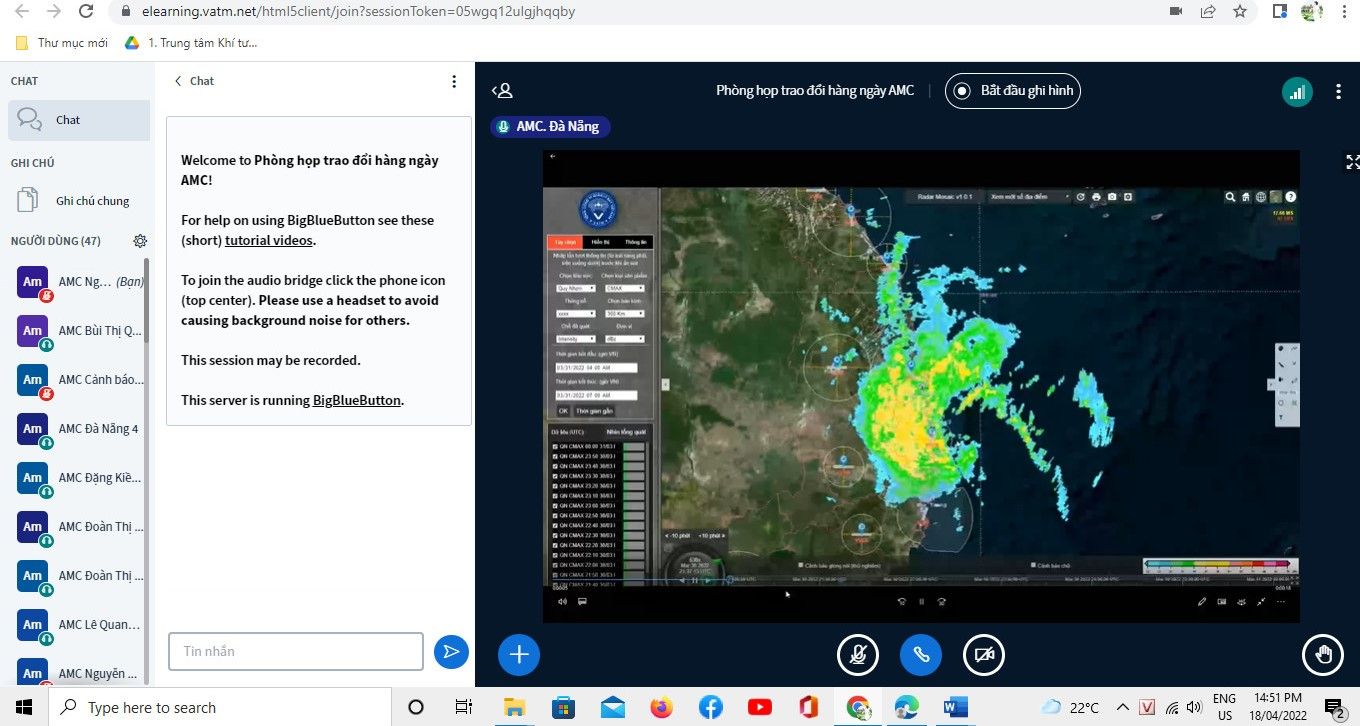Send the chat message
Screen dimensions: 1360x726
tap(451, 652)
